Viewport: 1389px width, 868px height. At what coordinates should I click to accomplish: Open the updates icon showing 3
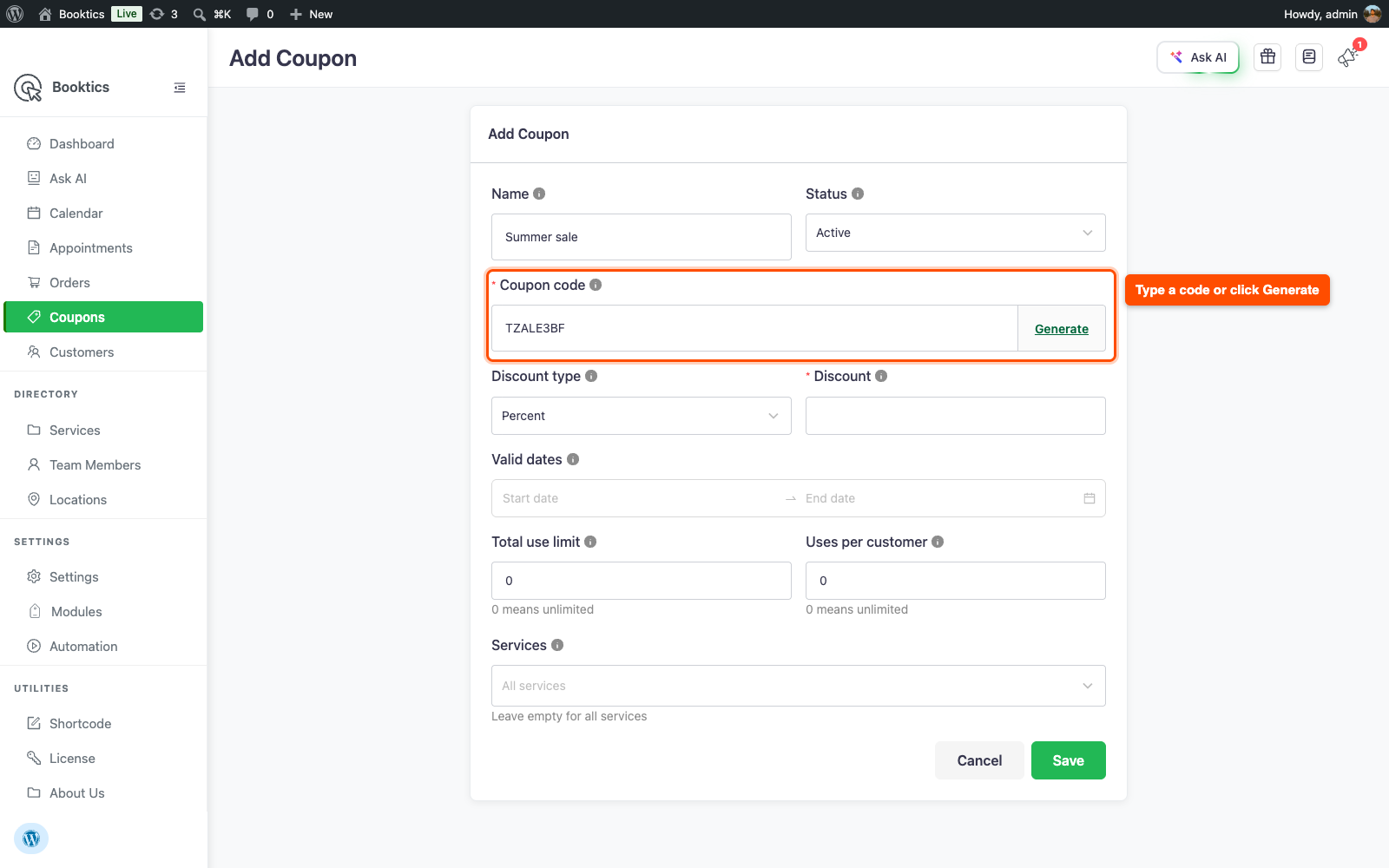tap(164, 14)
